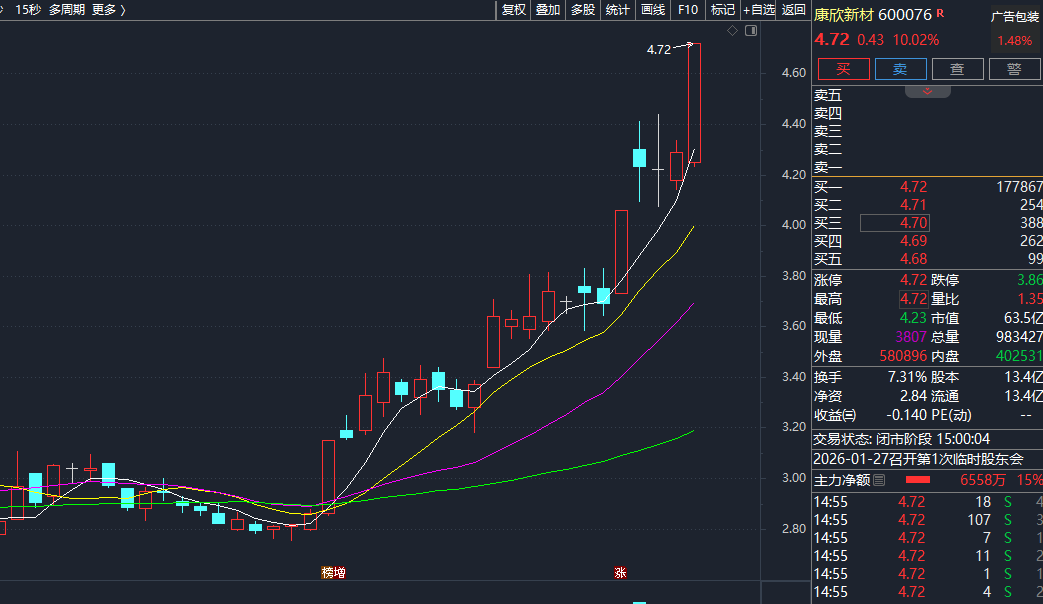Click the 主力净额 details list icon
This screenshot has width=1043, height=604.
tap(879, 481)
